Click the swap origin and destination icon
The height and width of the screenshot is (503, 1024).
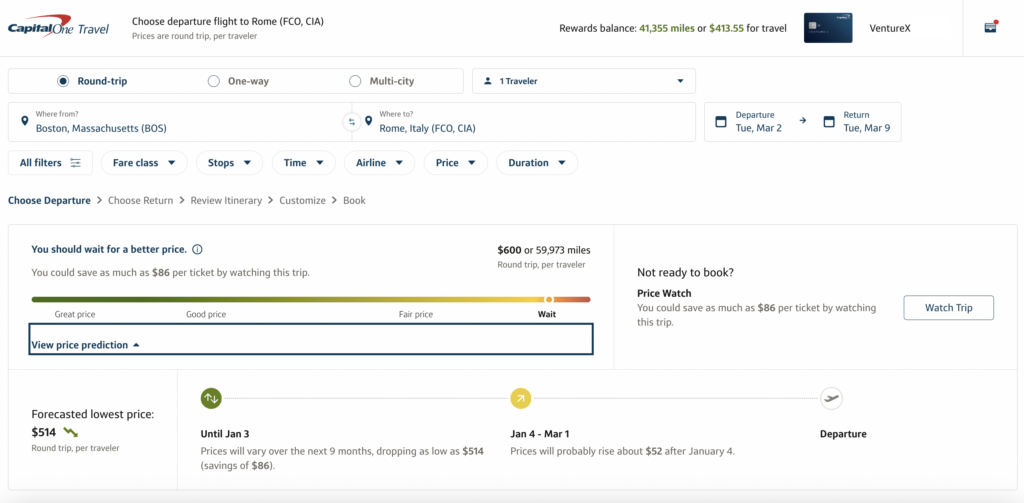[x=351, y=122]
